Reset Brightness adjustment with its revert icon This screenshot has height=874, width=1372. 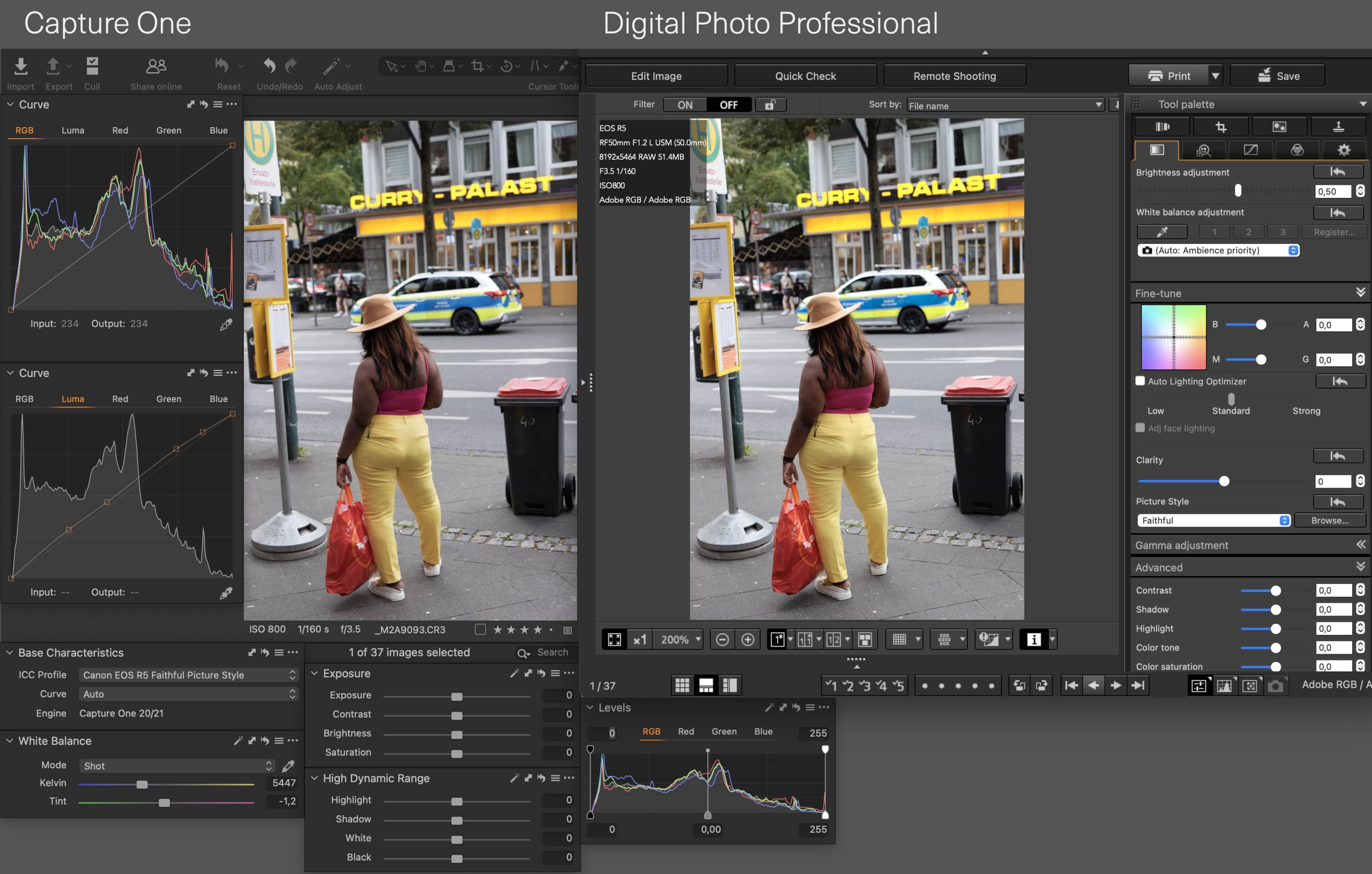coord(1337,171)
